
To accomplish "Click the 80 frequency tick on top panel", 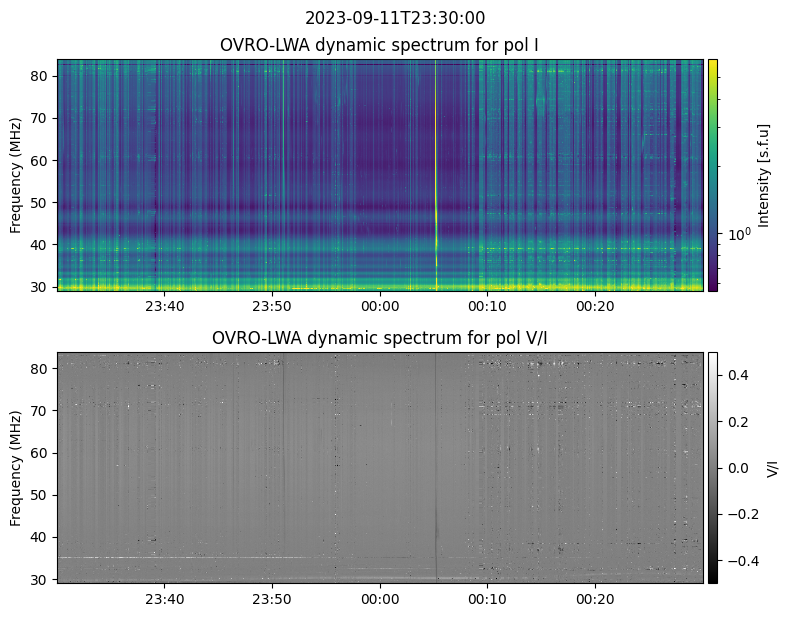I will 42,76.
